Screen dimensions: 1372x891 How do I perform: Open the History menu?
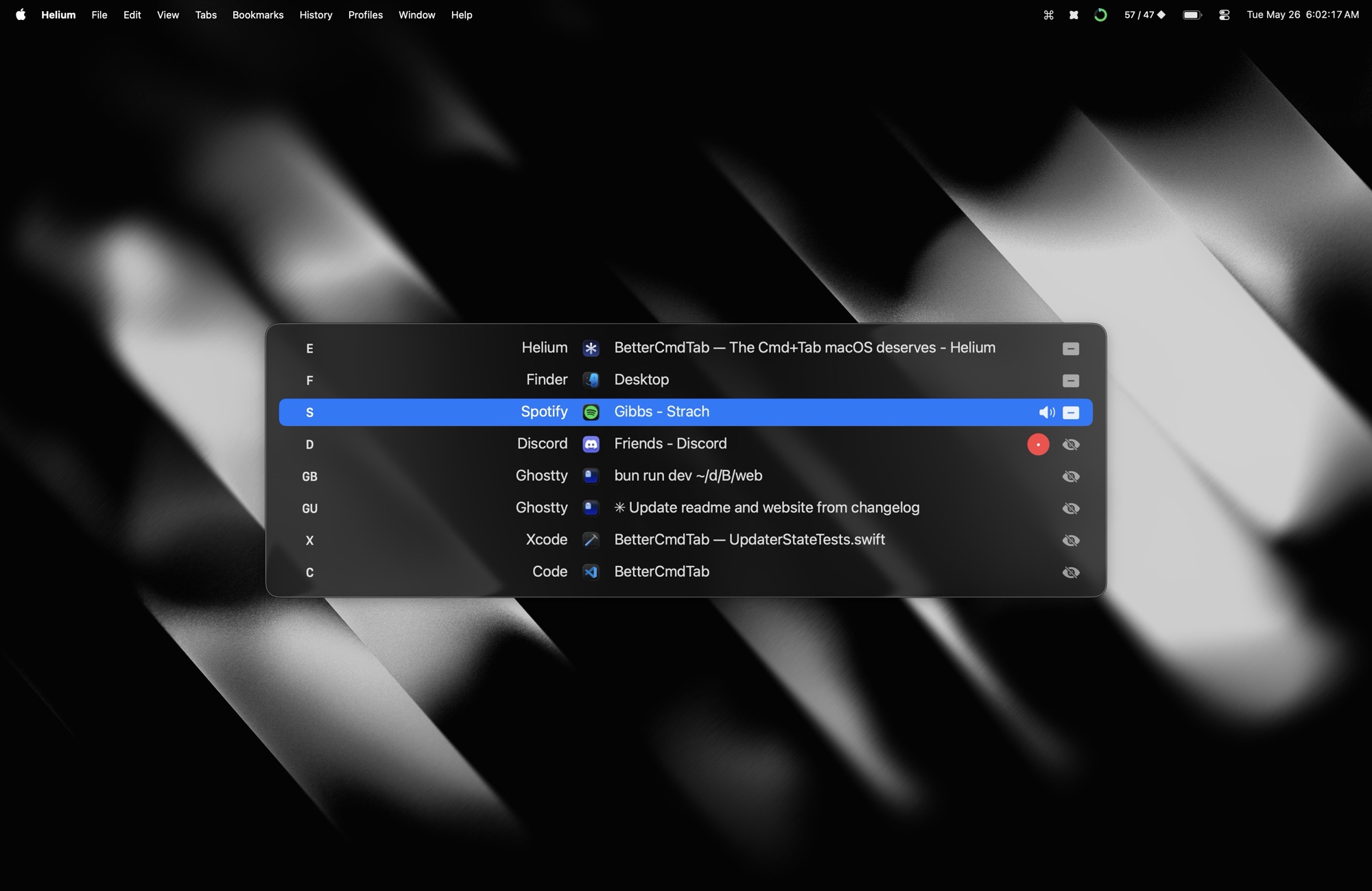[316, 14]
